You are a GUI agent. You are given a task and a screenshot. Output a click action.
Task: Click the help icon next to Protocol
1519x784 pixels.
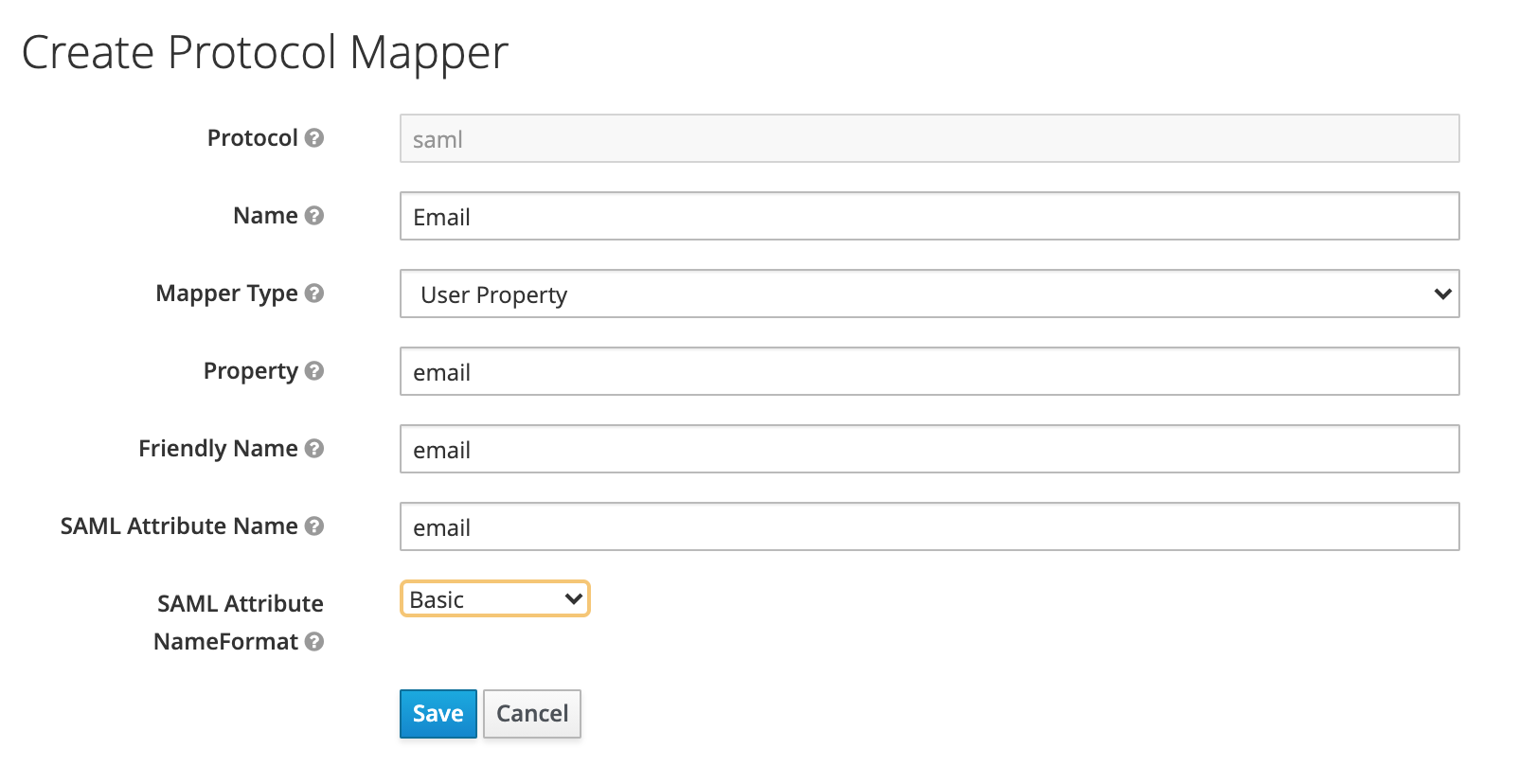tap(314, 138)
